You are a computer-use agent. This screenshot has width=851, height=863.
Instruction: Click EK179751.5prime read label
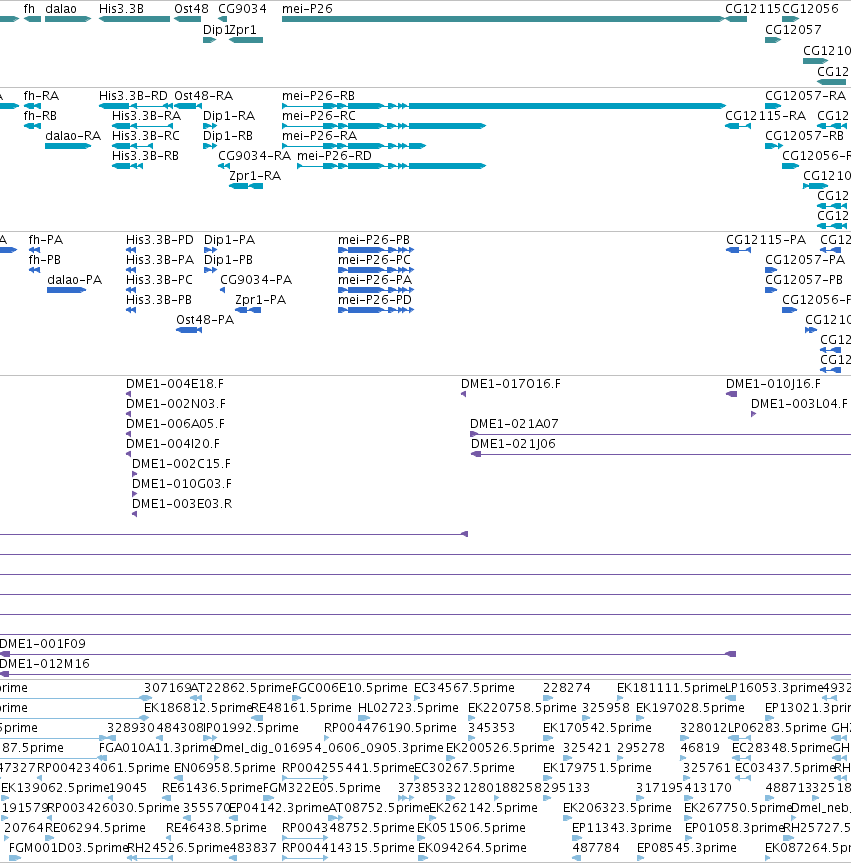pyautogui.click(x=597, y=768)
